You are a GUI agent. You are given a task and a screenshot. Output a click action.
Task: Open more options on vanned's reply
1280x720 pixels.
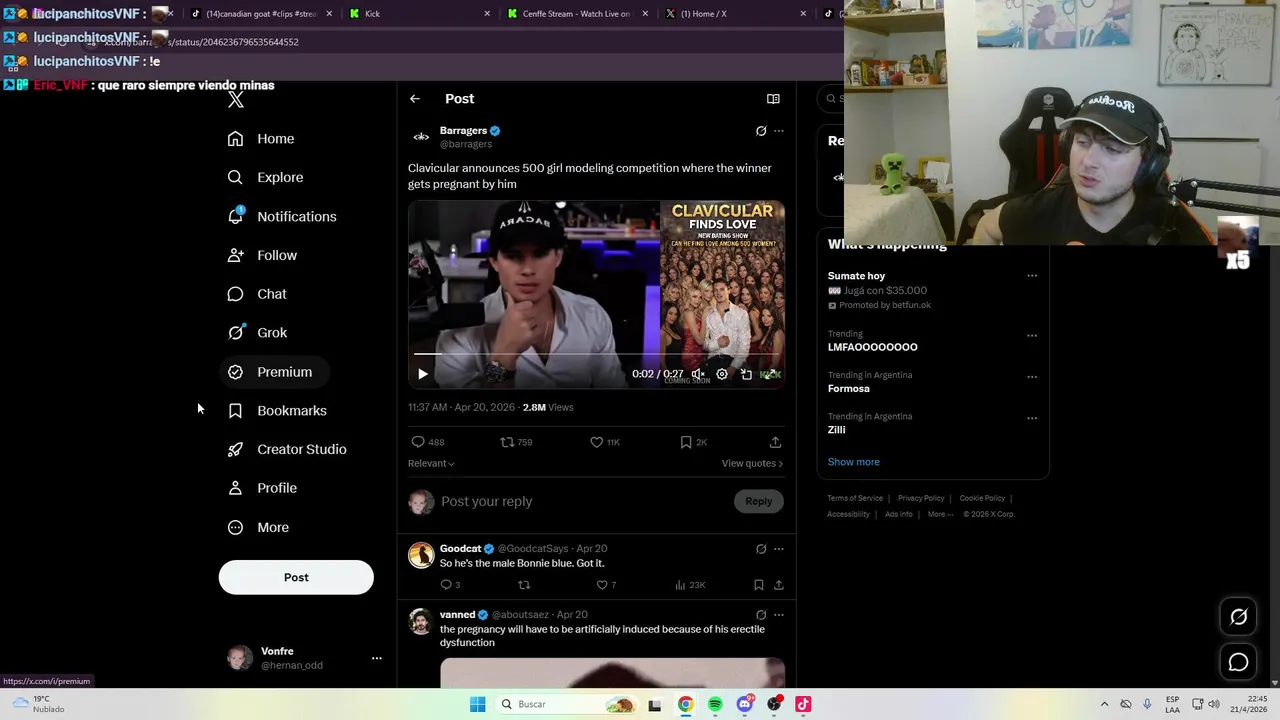pyautogui.click(x=779, y=615)
